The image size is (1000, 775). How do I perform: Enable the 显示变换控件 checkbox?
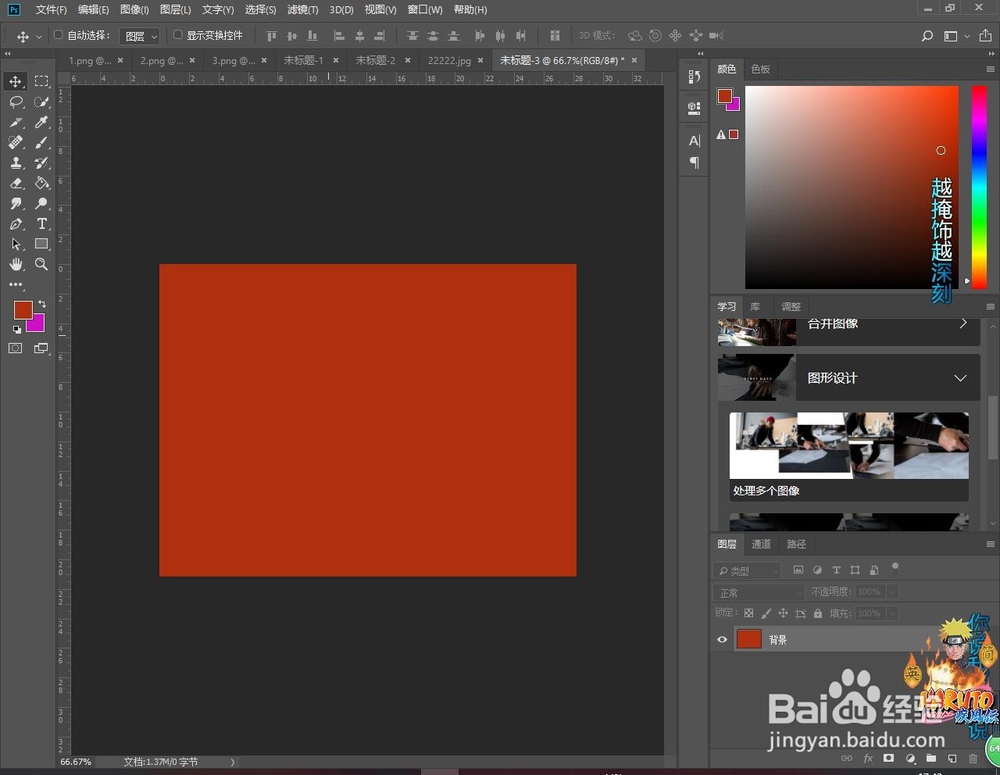(x=178, y=35)
